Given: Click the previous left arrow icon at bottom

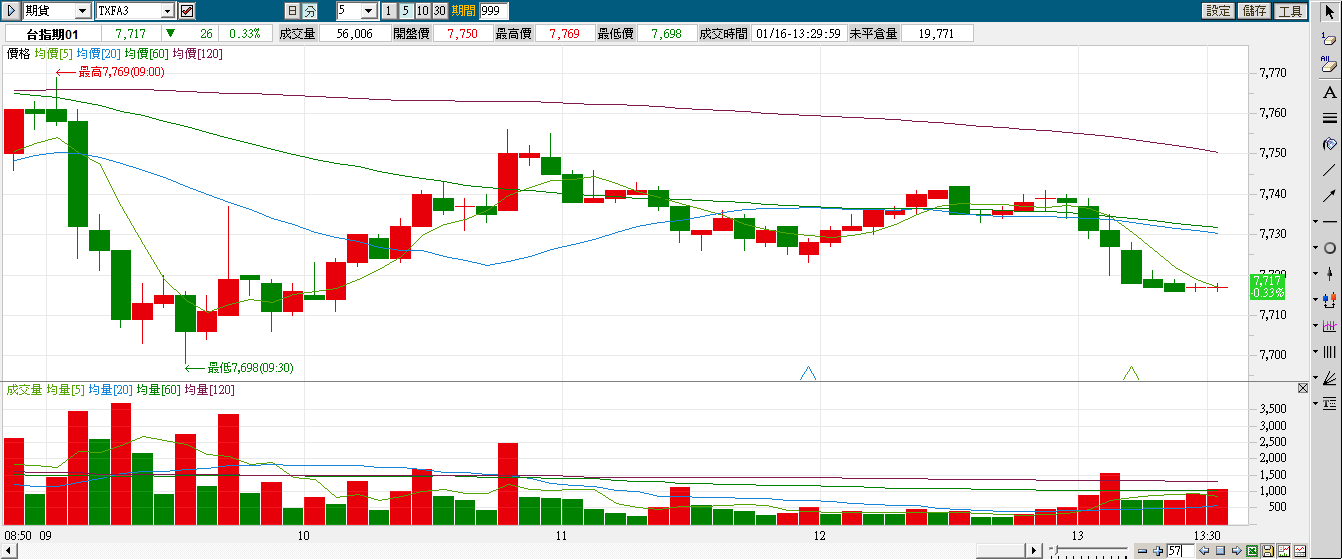Looking at the screenshot, I should tap(1205, 551).
